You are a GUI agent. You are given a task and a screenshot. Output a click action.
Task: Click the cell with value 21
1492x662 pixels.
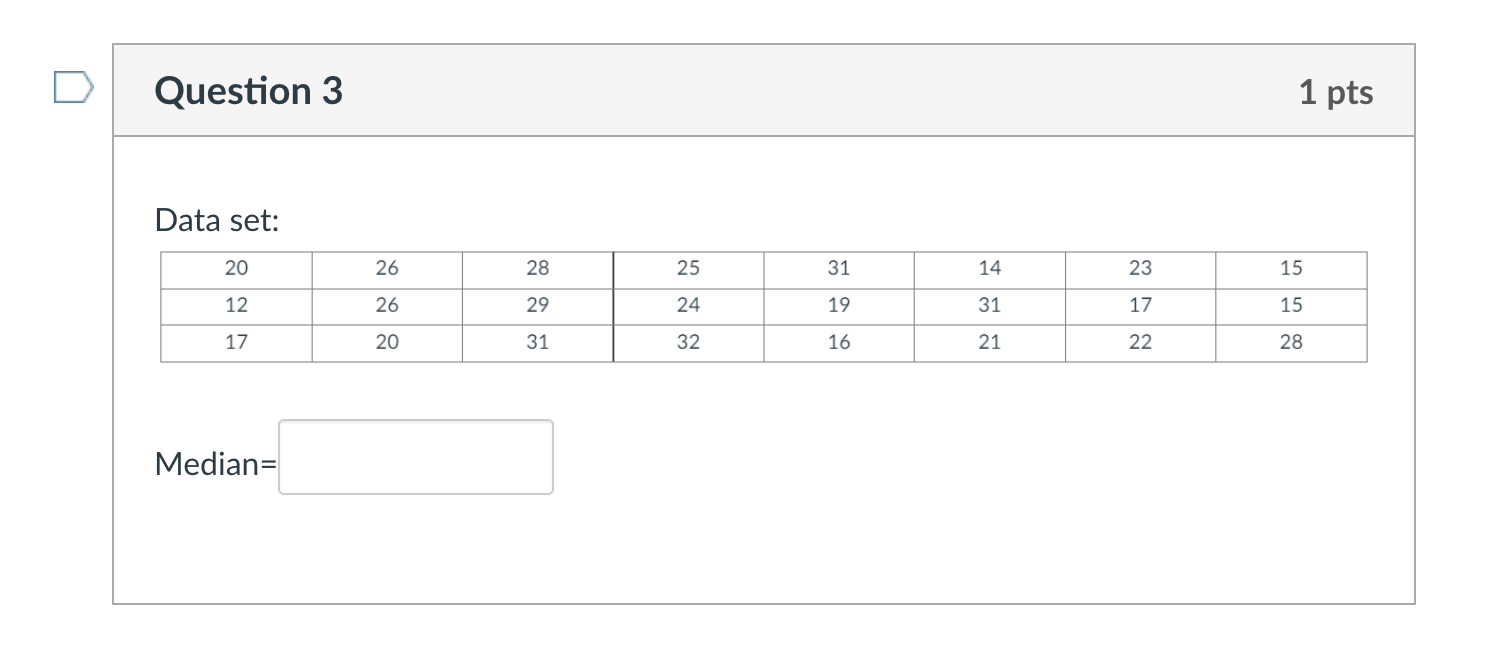(989, 342)
